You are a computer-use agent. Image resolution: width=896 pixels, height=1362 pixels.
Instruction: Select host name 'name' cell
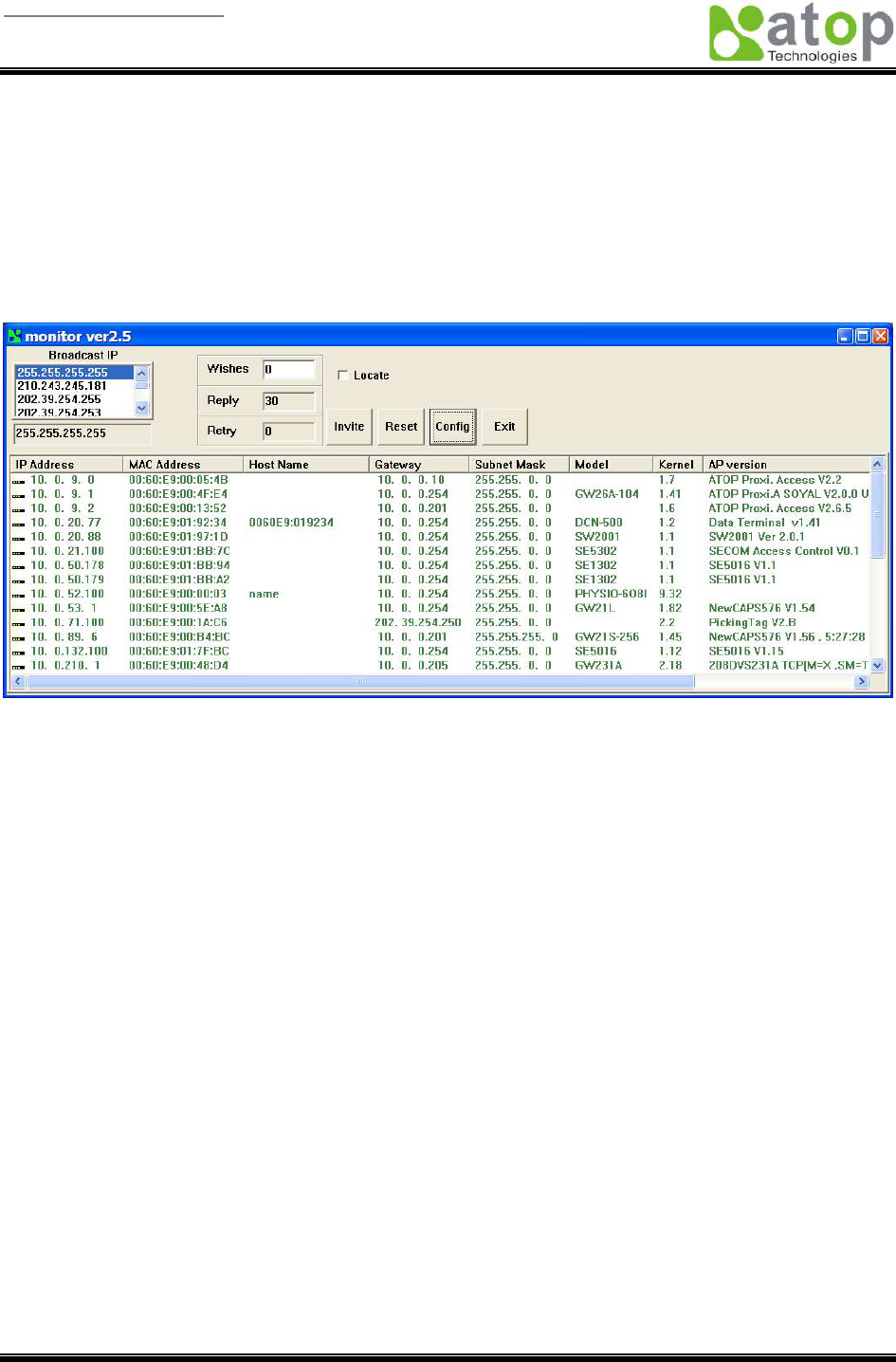[264, 594]
